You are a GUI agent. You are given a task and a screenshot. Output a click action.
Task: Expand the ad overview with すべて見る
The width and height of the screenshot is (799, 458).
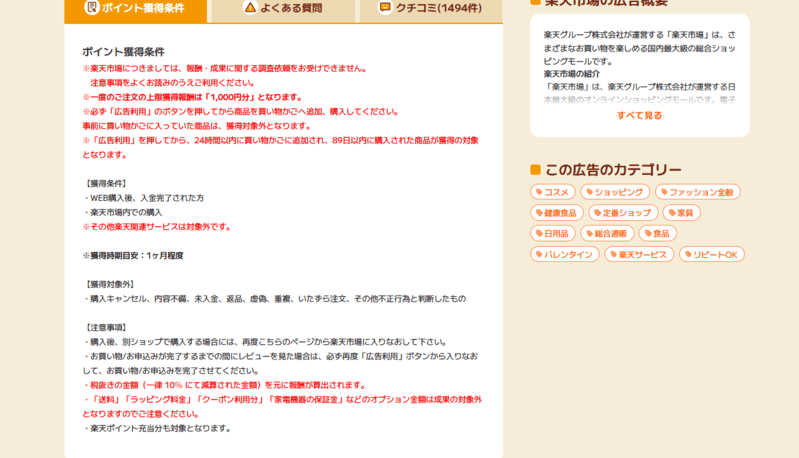(x=639, y=116)
